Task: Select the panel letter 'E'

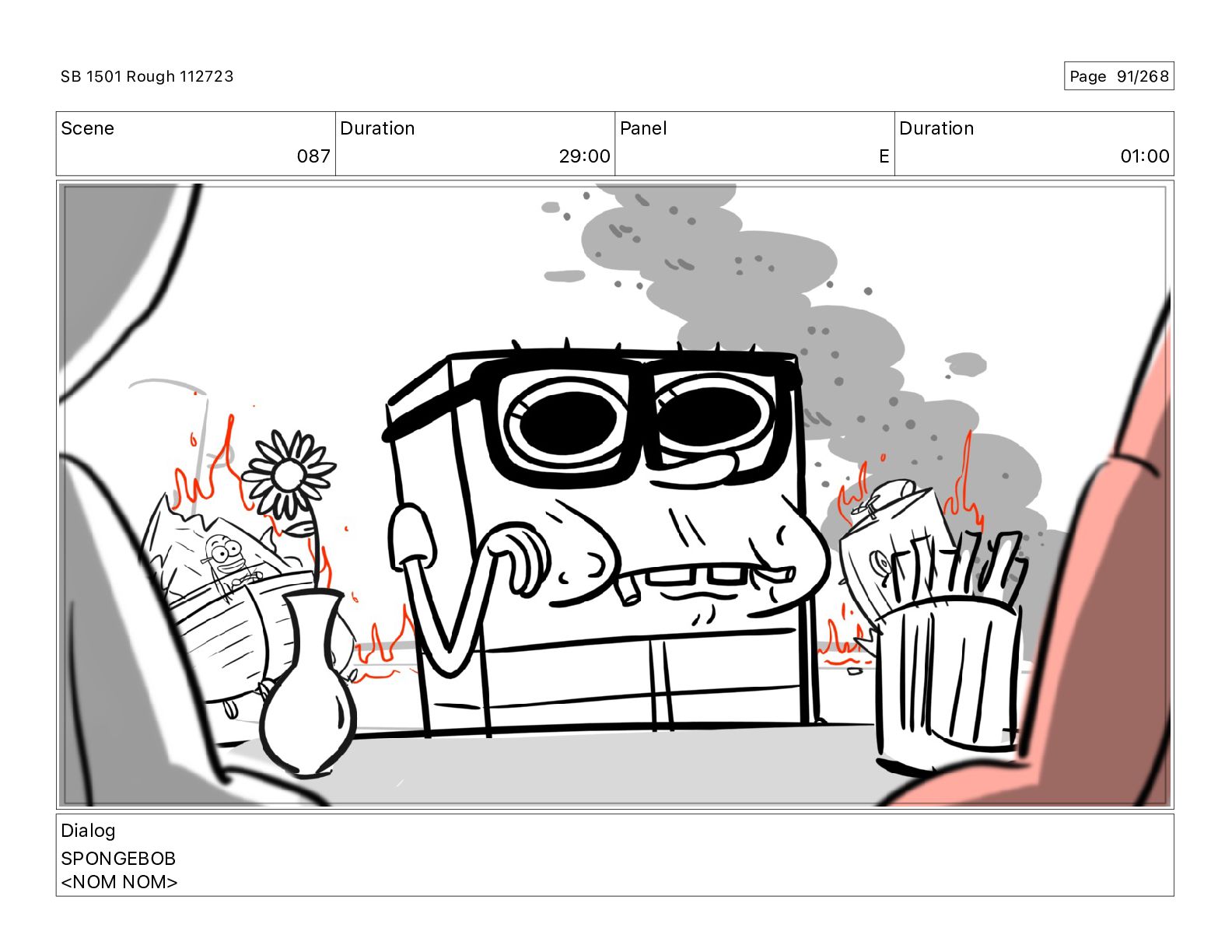Action: tap(884, 156)
